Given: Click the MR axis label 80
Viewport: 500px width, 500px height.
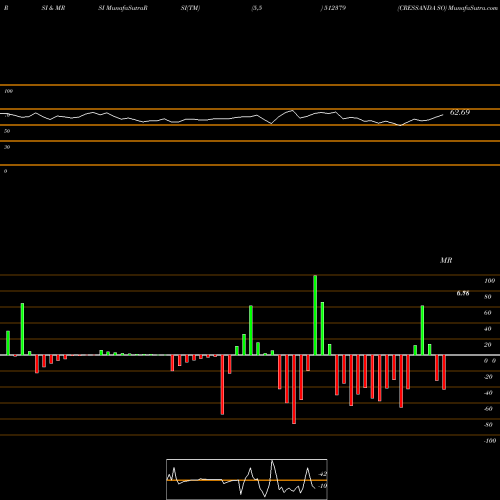Looking at the screenshot, I should pyautogui.click(x=488, y=297).
